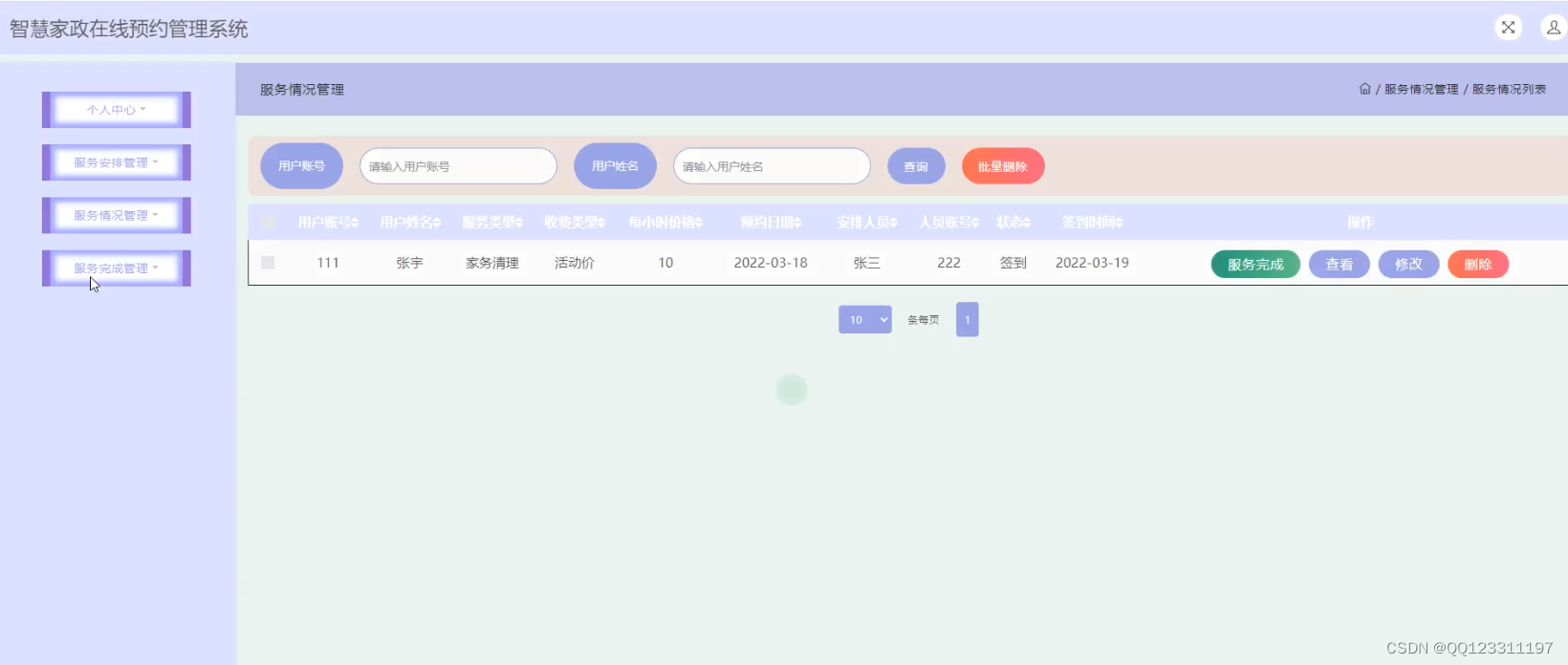Click the red 删除 button
Image resolution: width=1568 pixels, height=665 pixels.
tap(1478, 265)
